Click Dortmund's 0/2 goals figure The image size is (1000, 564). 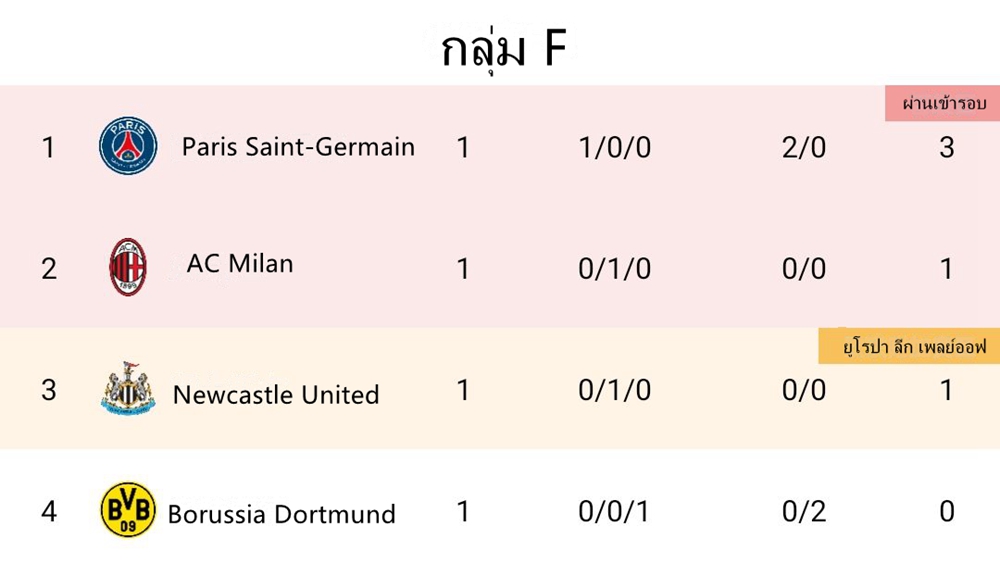tap(804, 511)
